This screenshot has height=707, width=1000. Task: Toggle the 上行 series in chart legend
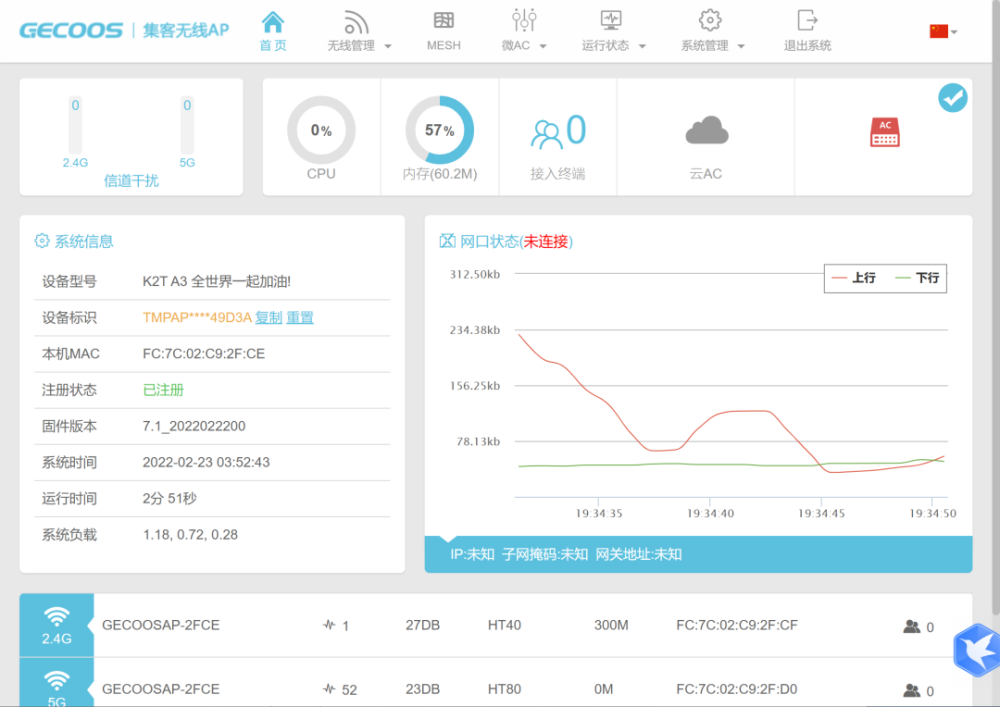click(851, 278)
